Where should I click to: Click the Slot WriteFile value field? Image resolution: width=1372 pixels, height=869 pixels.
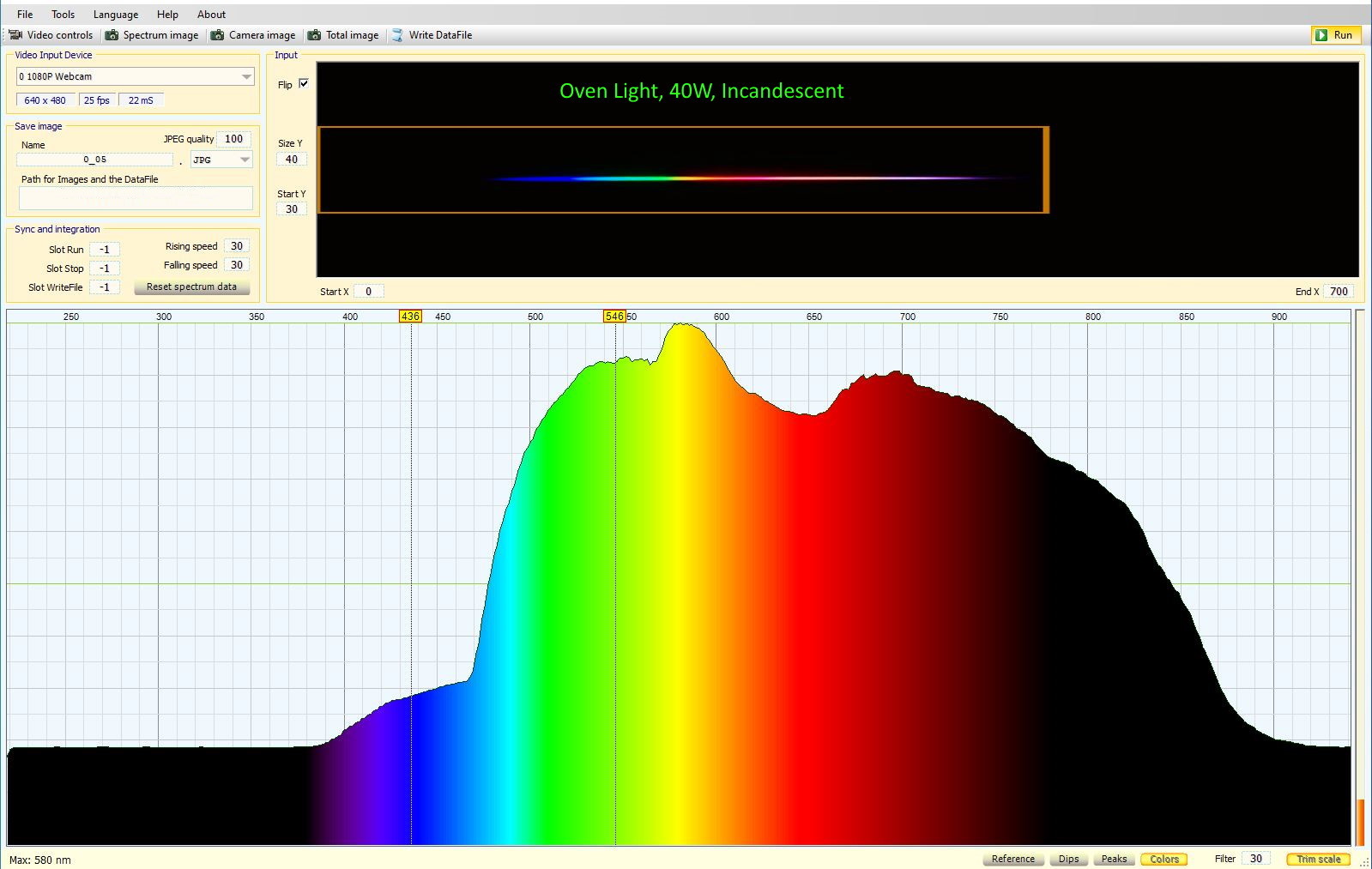pos(105,287)
